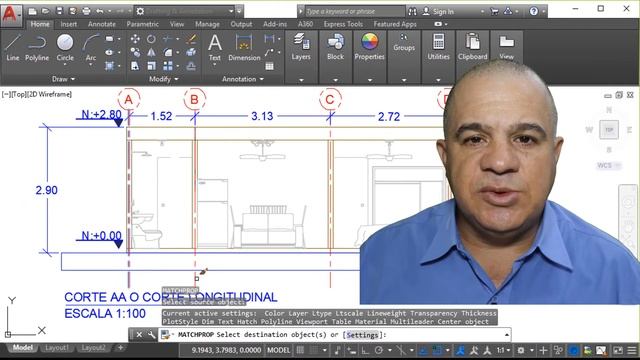The height and width of the screenshot is (360, 640).
Task: Click the Plot print icon
Action: 86,11
